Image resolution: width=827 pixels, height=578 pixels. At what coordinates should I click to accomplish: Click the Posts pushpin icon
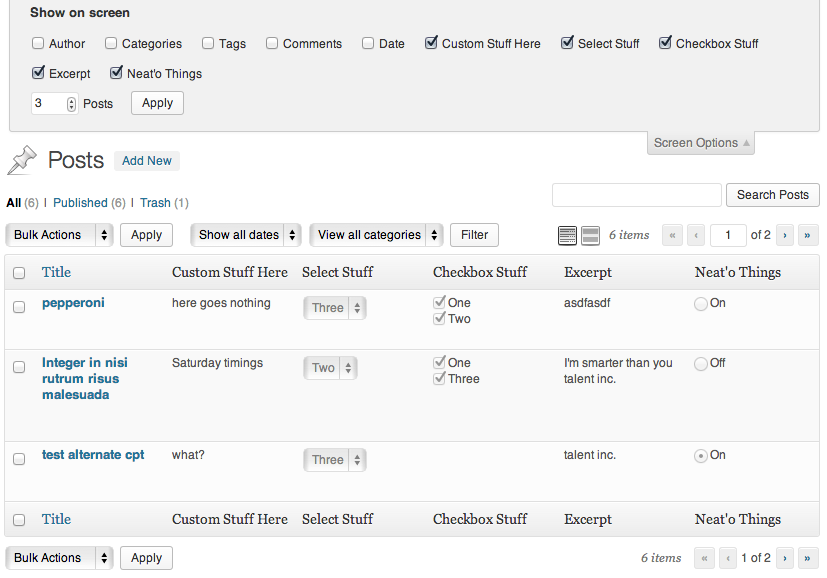(x=22, y=160)
